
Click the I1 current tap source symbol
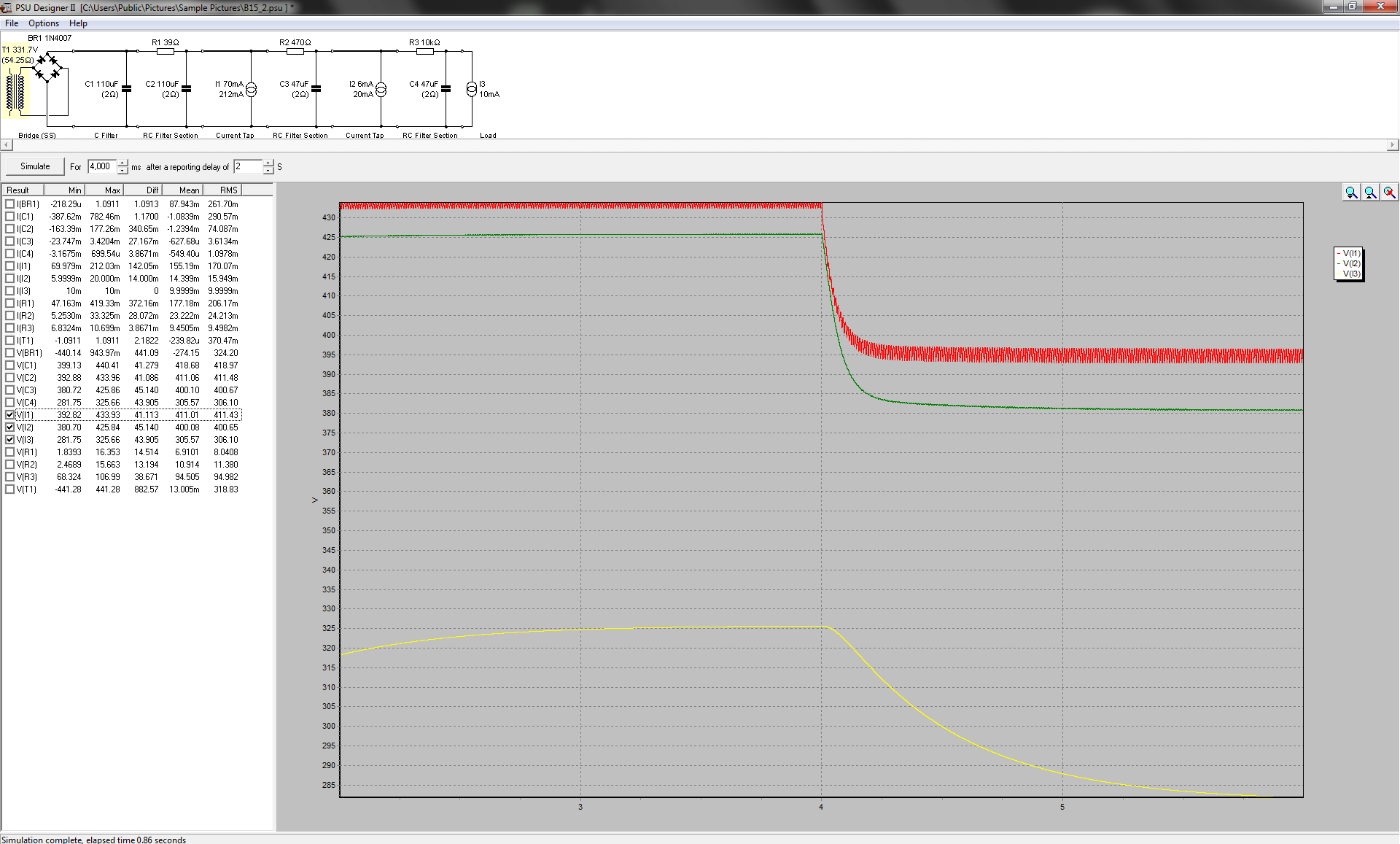coord(251,89)
